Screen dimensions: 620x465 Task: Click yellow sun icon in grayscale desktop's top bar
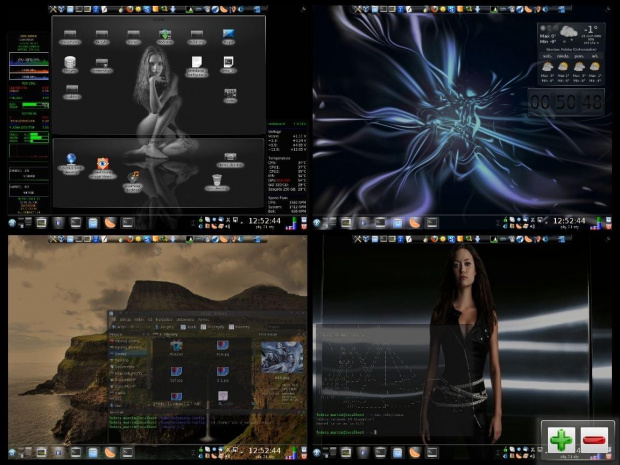click(x=138, y=9)
